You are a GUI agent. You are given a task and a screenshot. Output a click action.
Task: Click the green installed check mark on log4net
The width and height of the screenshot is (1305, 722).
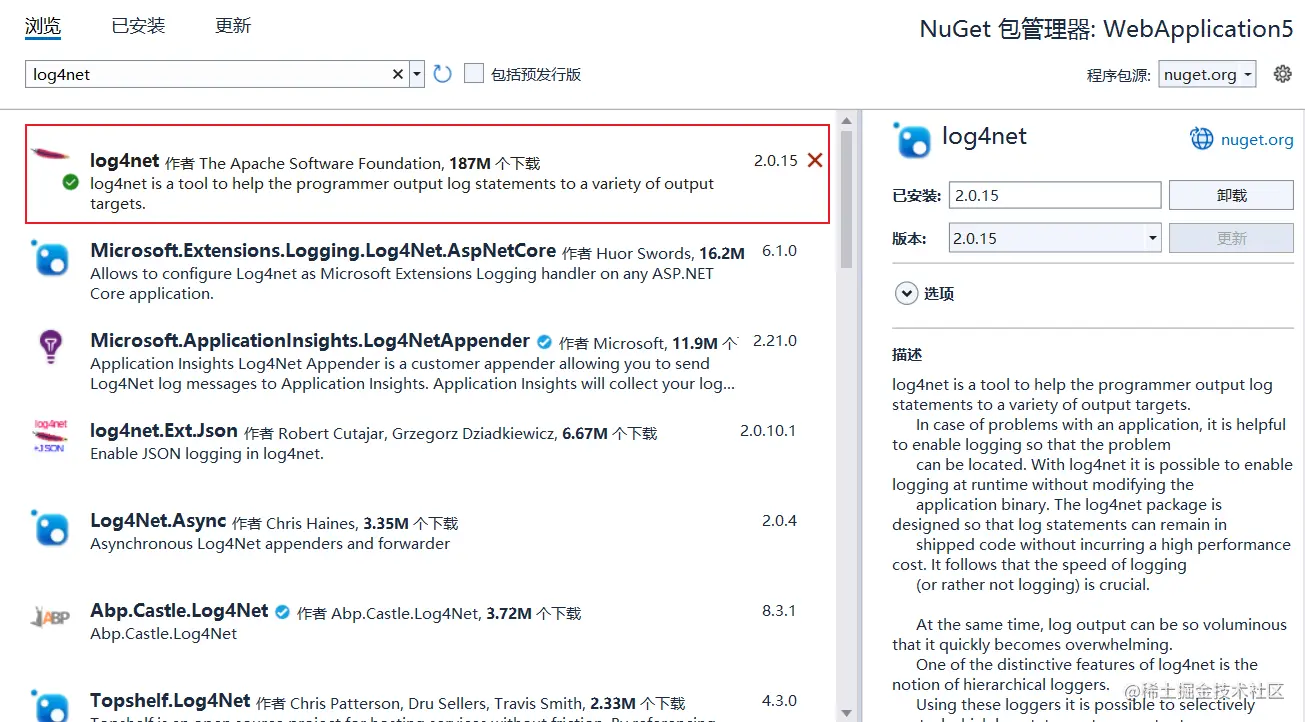click(x=70, y=182)
